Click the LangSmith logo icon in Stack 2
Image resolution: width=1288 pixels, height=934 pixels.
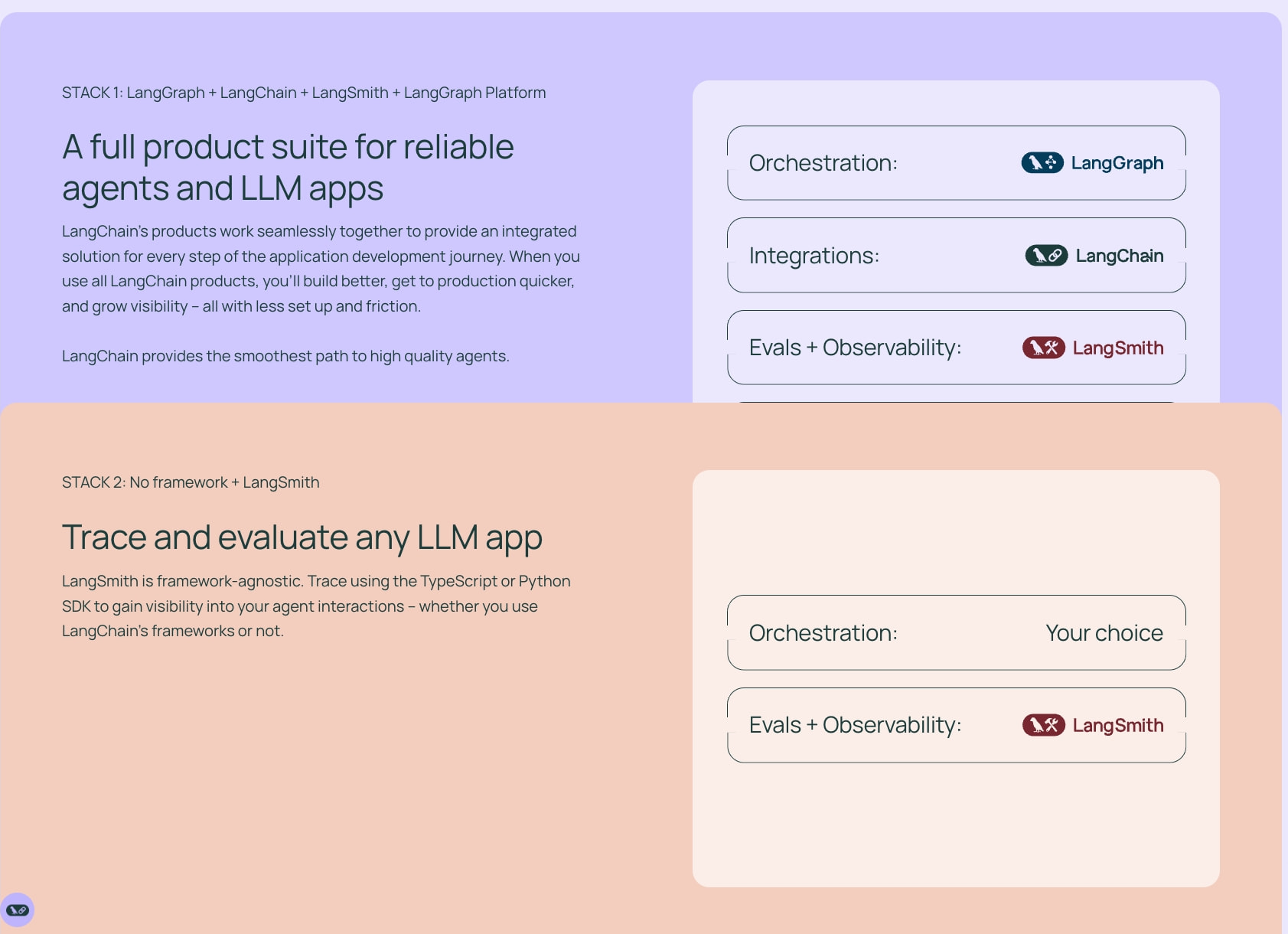coord(1044,725)
